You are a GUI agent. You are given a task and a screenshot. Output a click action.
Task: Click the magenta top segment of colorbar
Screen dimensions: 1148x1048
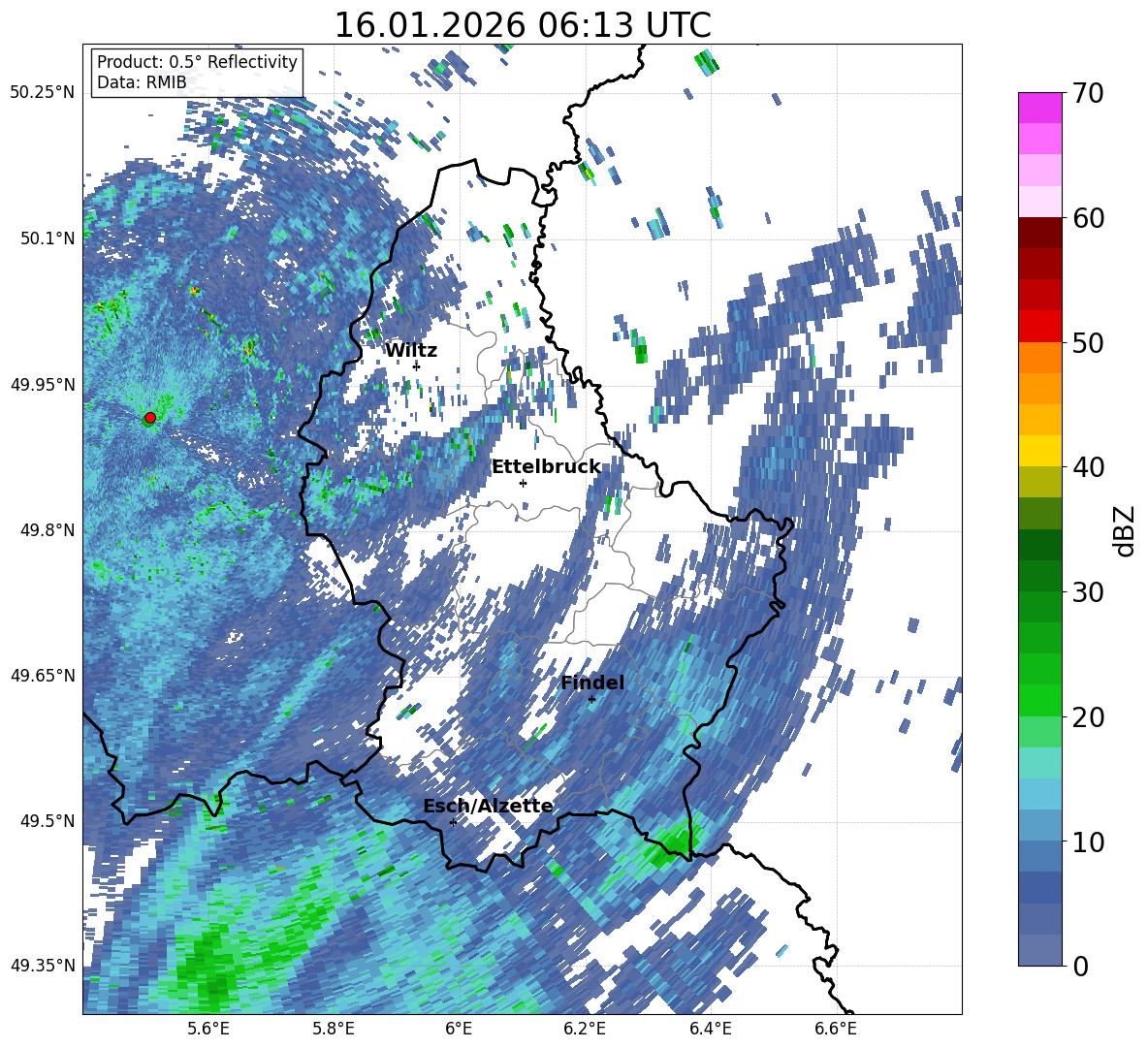(x=1039, y=108)
